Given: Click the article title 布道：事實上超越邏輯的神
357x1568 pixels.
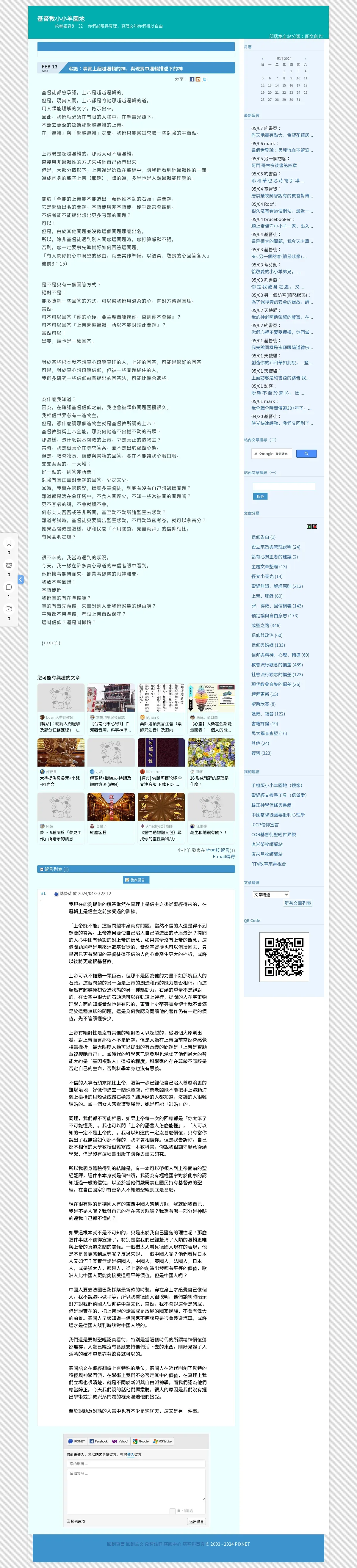Looking at the screenshot, I should coord(126,69).
